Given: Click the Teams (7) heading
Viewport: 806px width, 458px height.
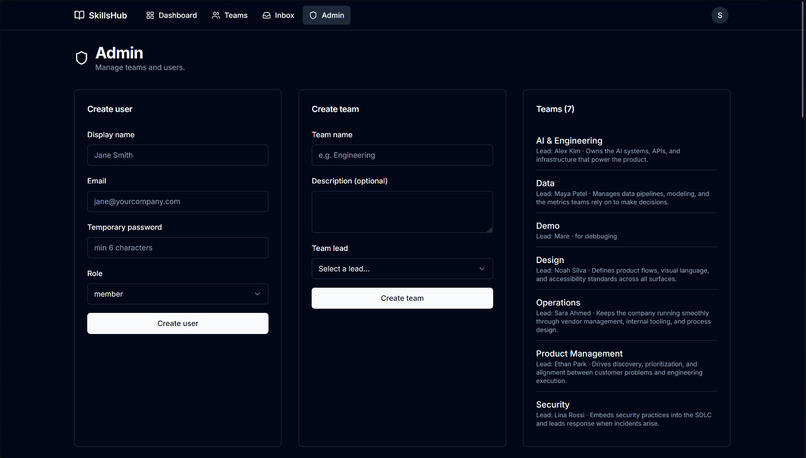Looking at the screenshot, I should coord(555,109).
